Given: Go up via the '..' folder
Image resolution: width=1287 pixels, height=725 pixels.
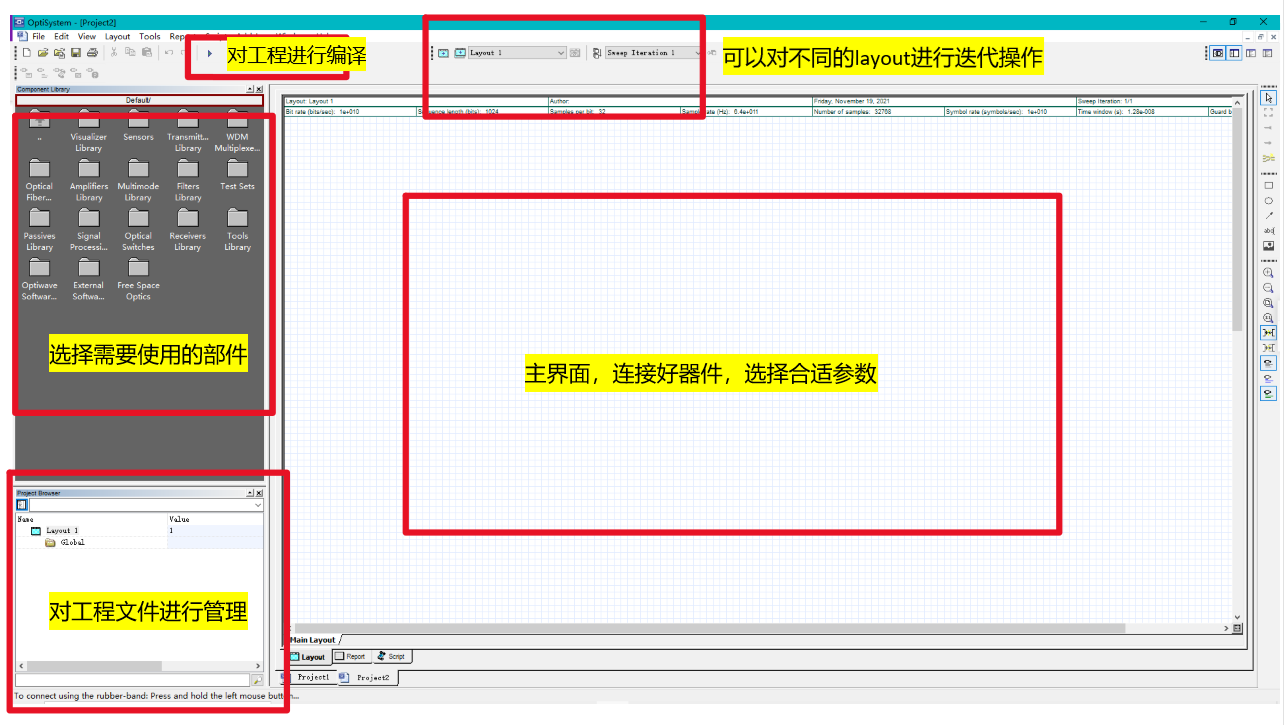Looking at the screenshot, I should pos(40,124).
